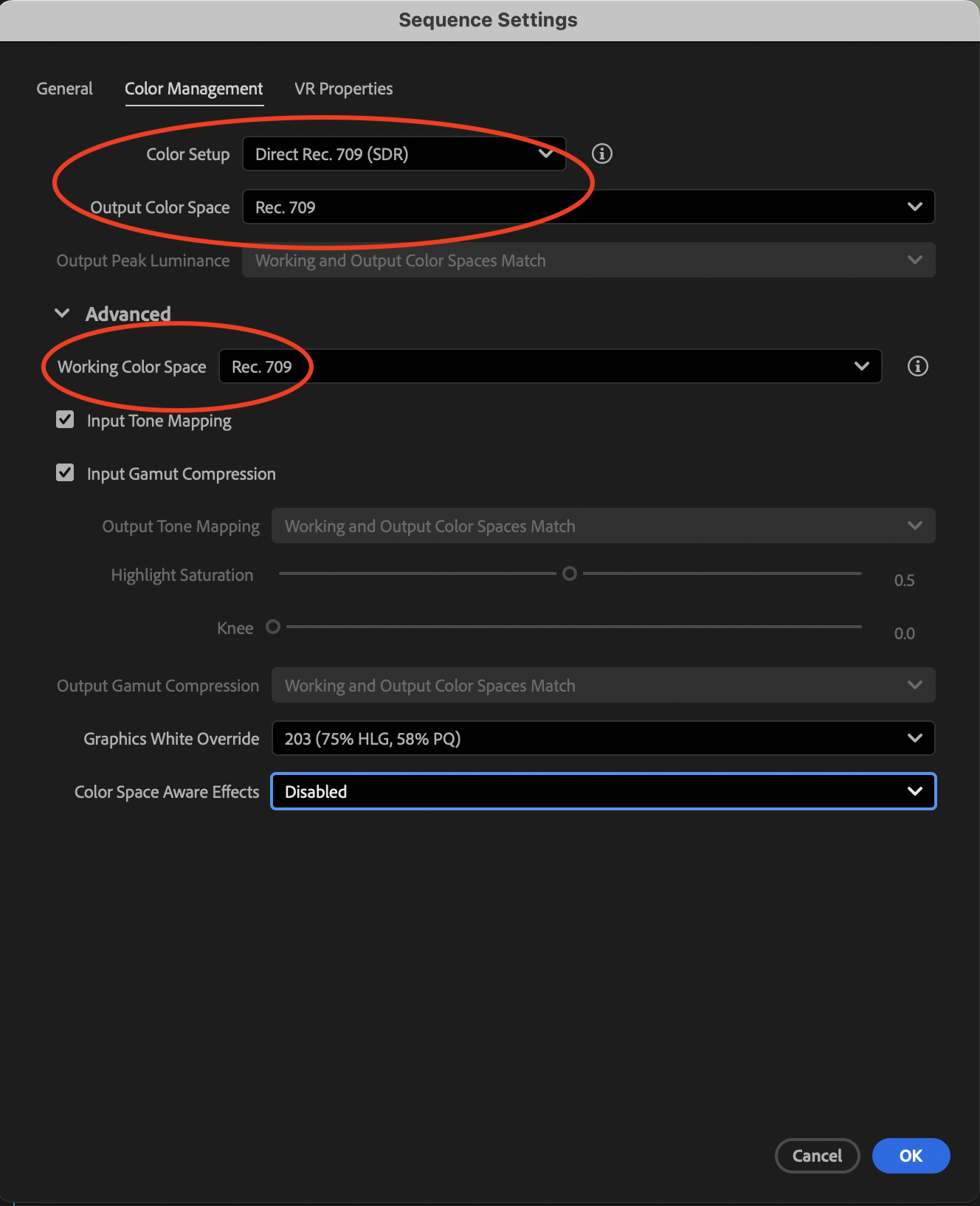Click Cancel to dismiss dialog
This screenshot has height=1206, width=980.
click(817, 1155)
